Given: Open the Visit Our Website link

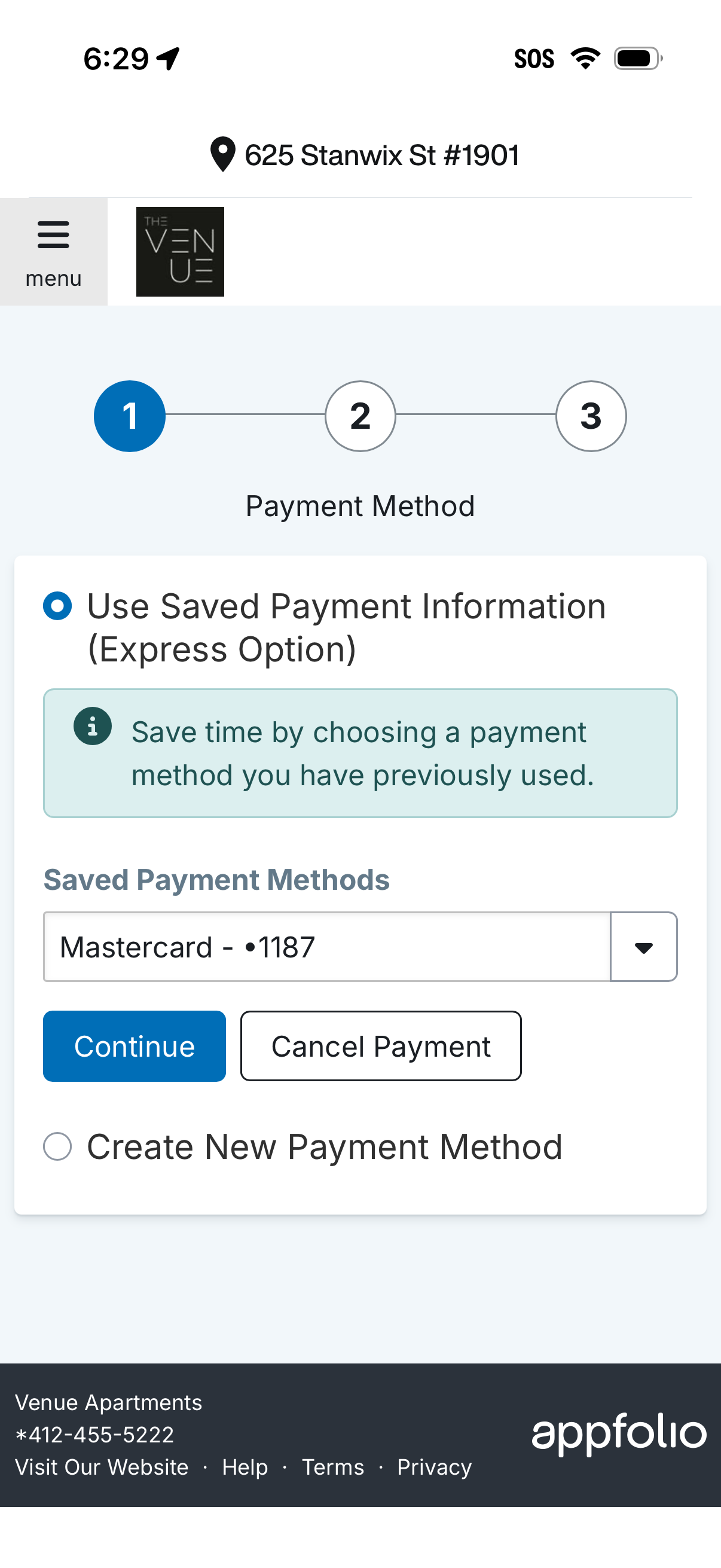Looking at the screenshot, I should [102, 1467].
